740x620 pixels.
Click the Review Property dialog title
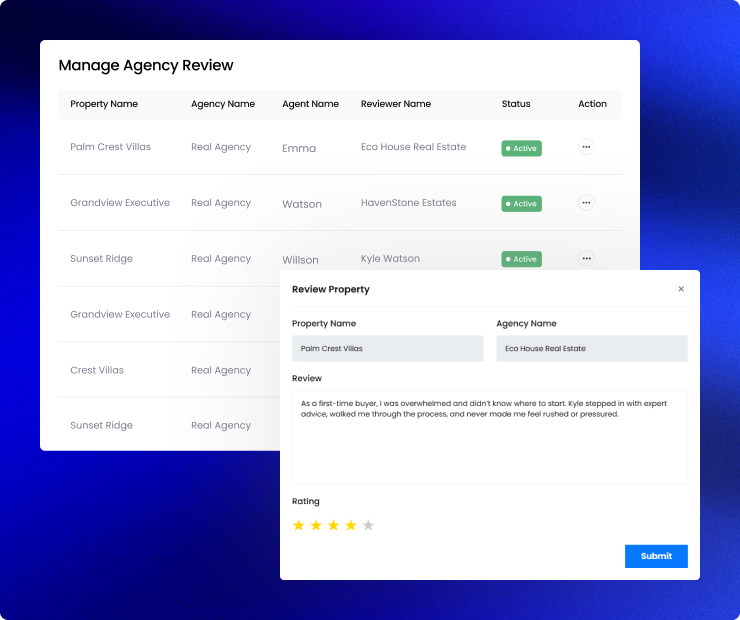point(330,289)
